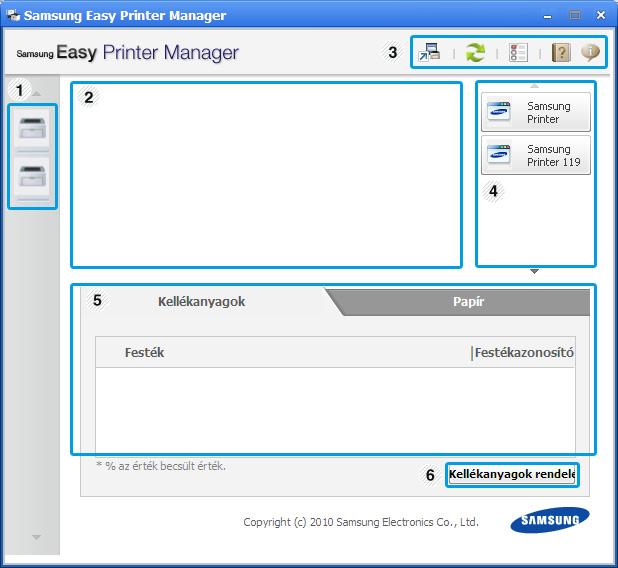Click the estimated value note text
Screen dimensions: 618x568
pos(161,466)
